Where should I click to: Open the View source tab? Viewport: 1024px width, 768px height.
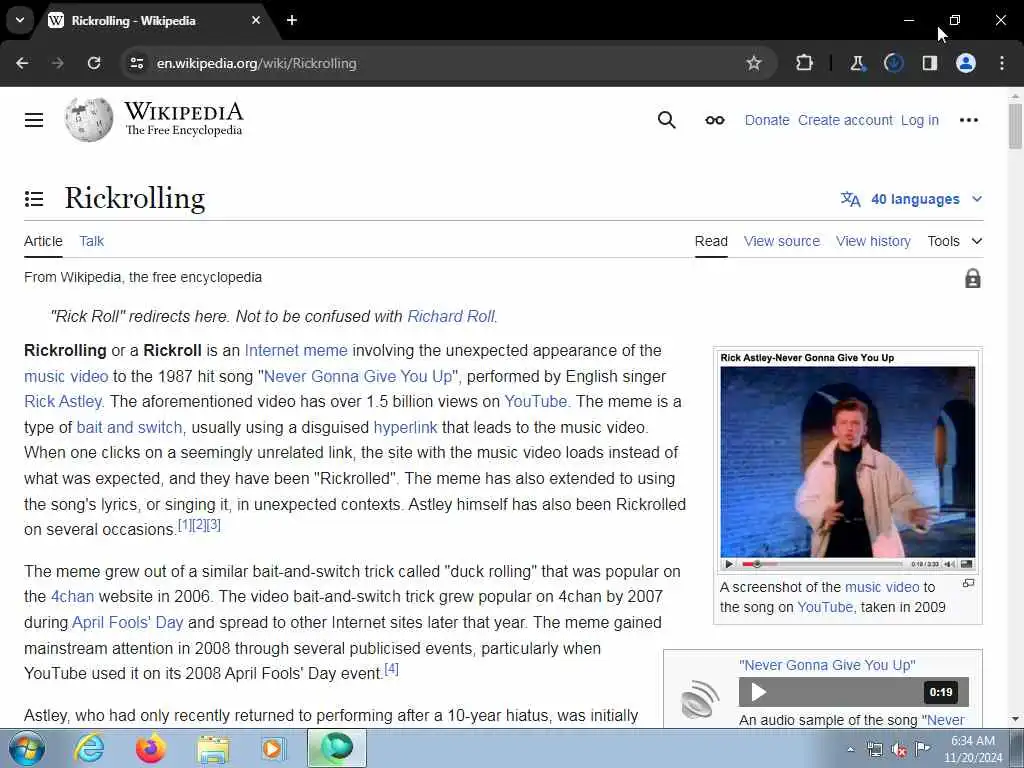[782, 241]
